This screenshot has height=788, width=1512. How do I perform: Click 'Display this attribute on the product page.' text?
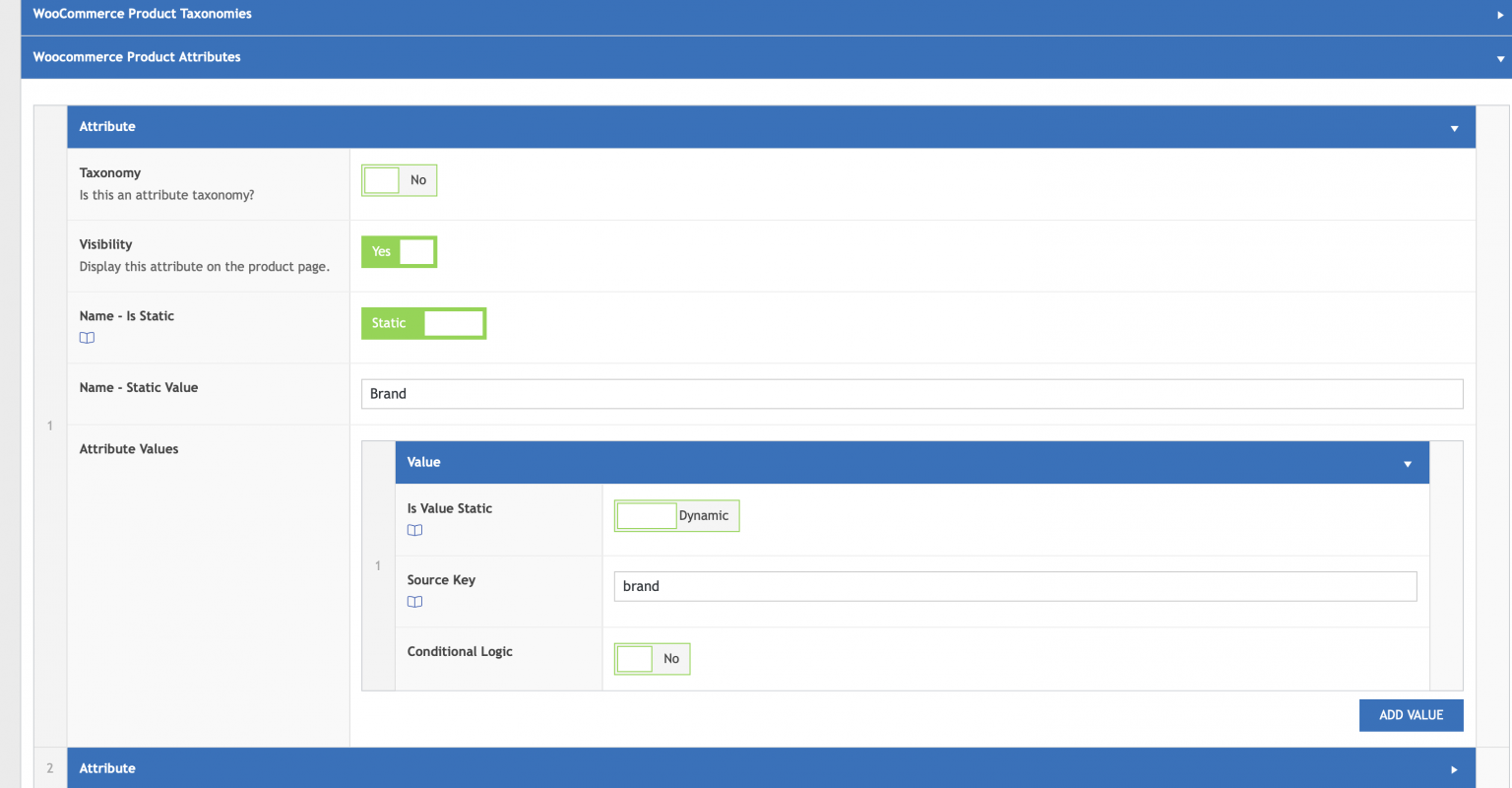click(x=205, y=267)
